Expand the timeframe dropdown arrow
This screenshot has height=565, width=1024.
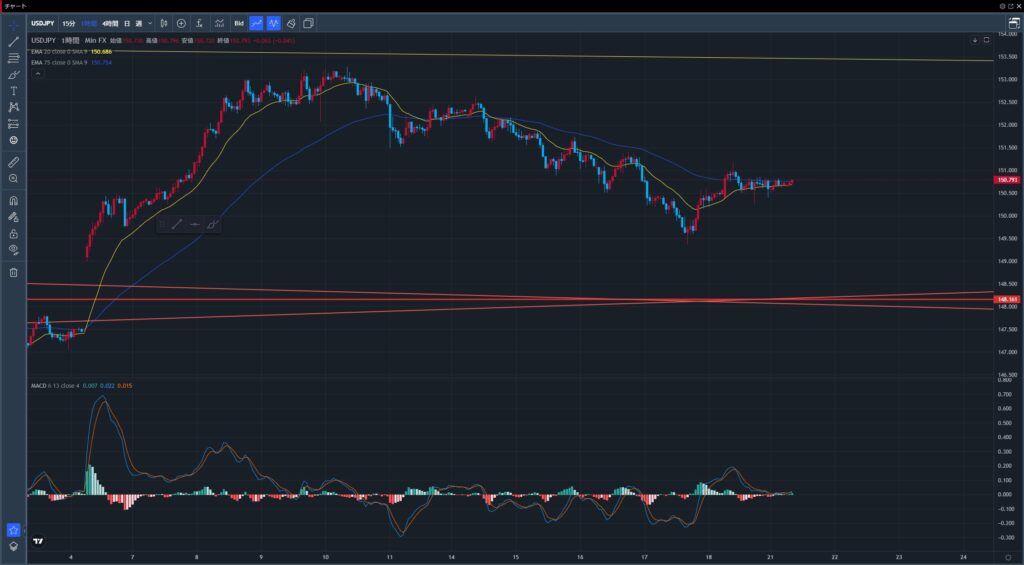[x=150, y=22]
